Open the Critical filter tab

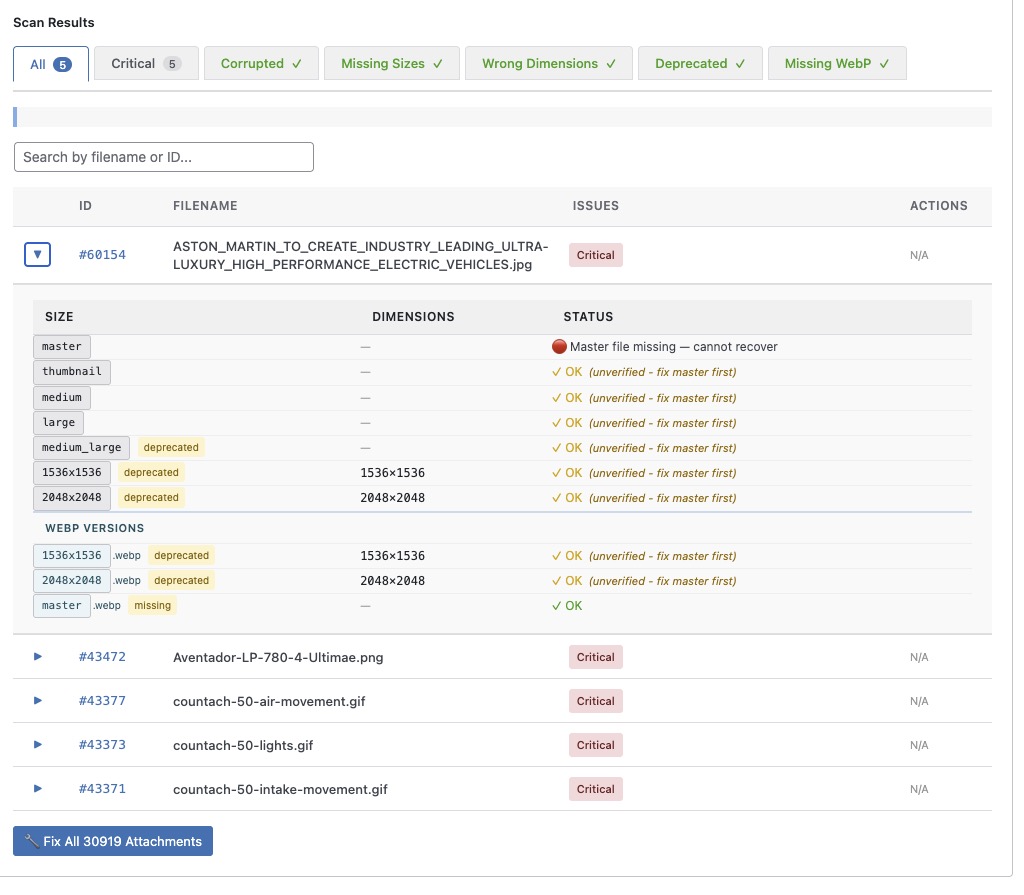coord(146,64)
